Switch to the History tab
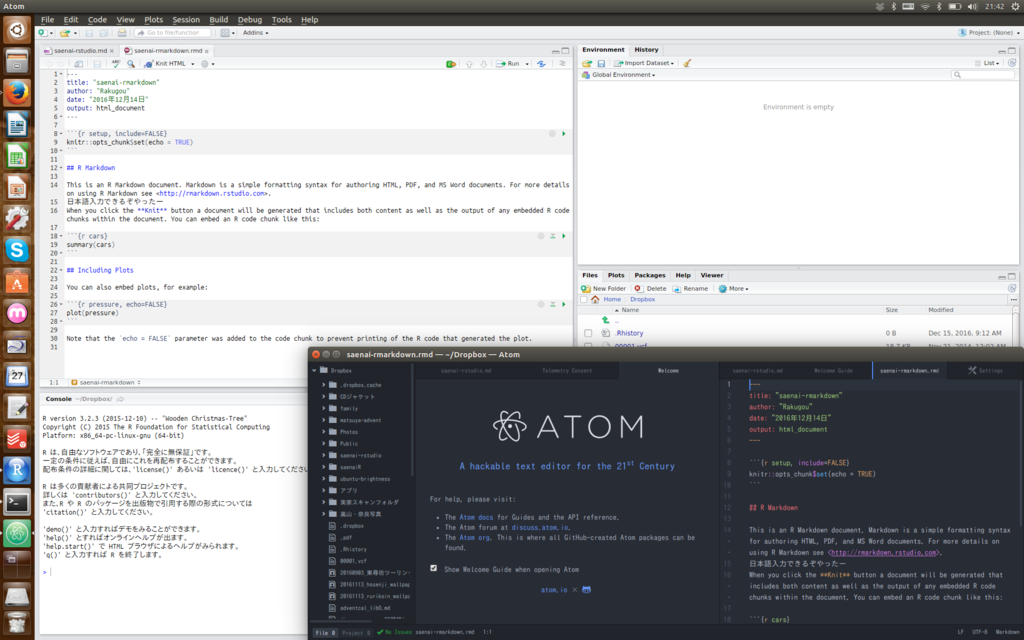1024x640 pixels. point(646,50)
